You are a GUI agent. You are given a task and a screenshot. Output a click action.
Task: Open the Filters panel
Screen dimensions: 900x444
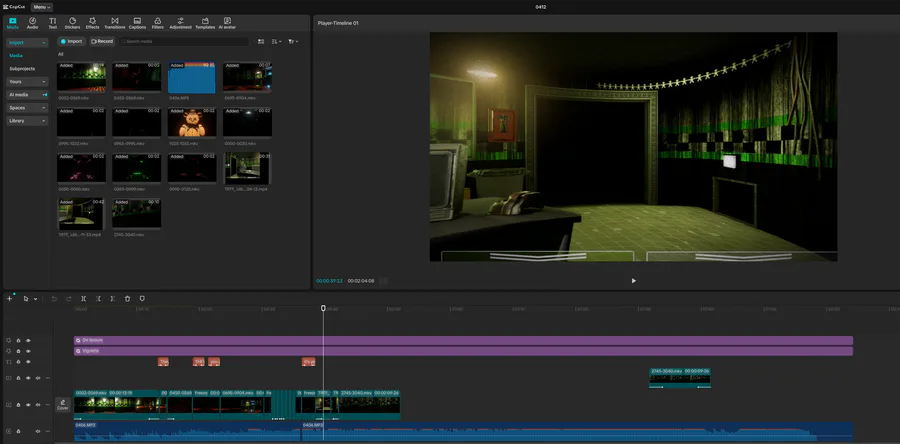click(157, 22)
